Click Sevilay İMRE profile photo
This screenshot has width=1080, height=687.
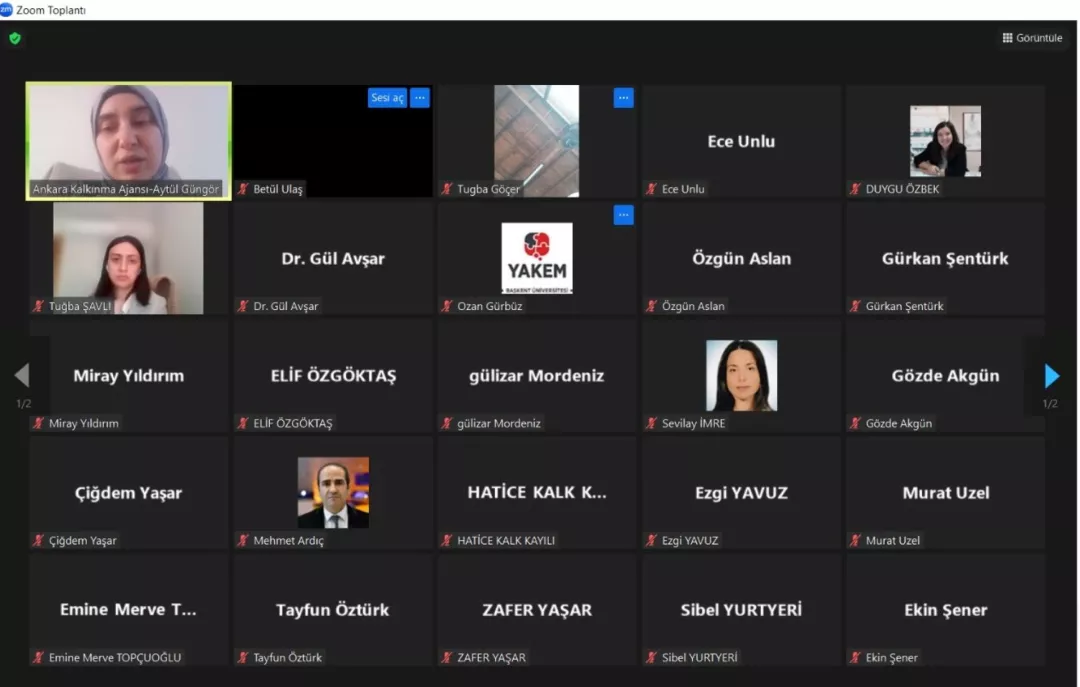(x=741, y=375)
